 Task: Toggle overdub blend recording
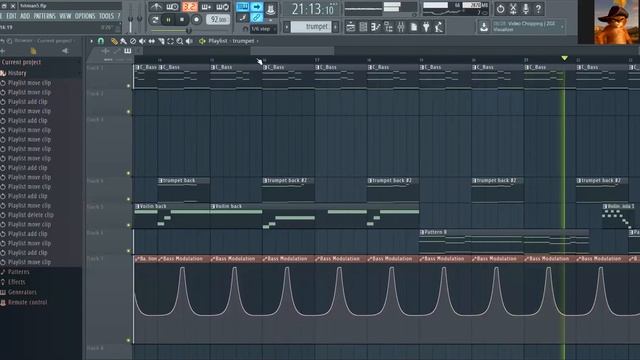pos(206,7)
